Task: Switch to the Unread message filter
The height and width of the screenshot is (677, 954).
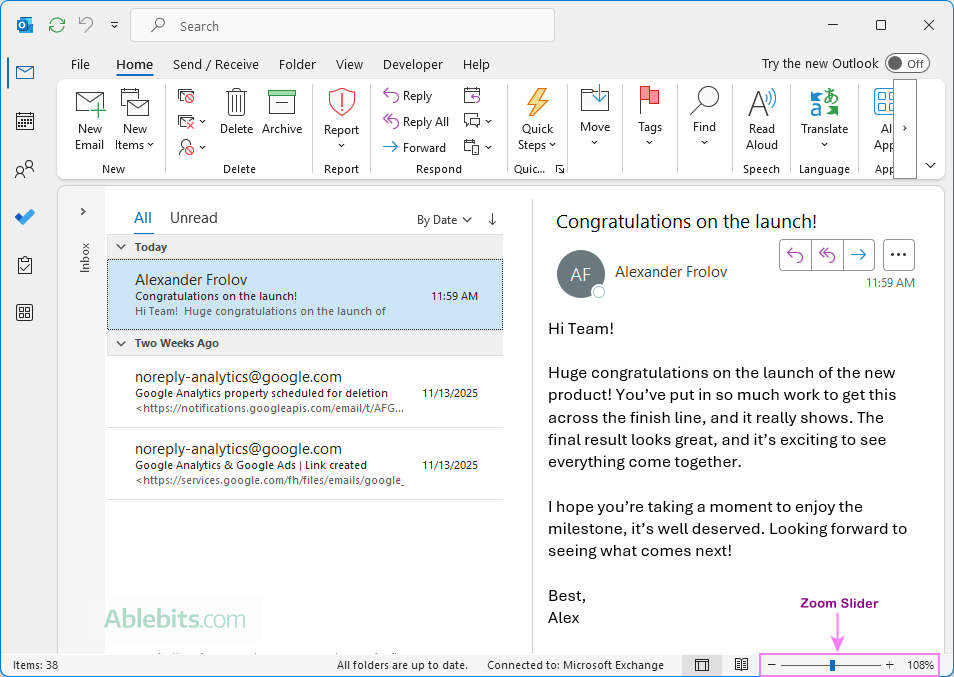Action: point(193,217)
